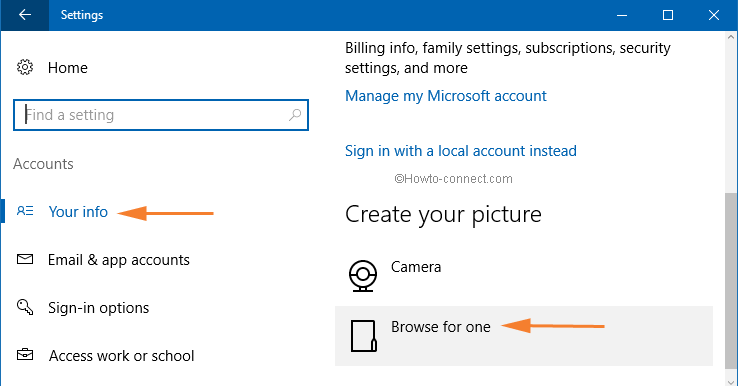The image size is (738, 386).
Task: Click the envelope icon for Email accounts
Action: tap(25, 259)
